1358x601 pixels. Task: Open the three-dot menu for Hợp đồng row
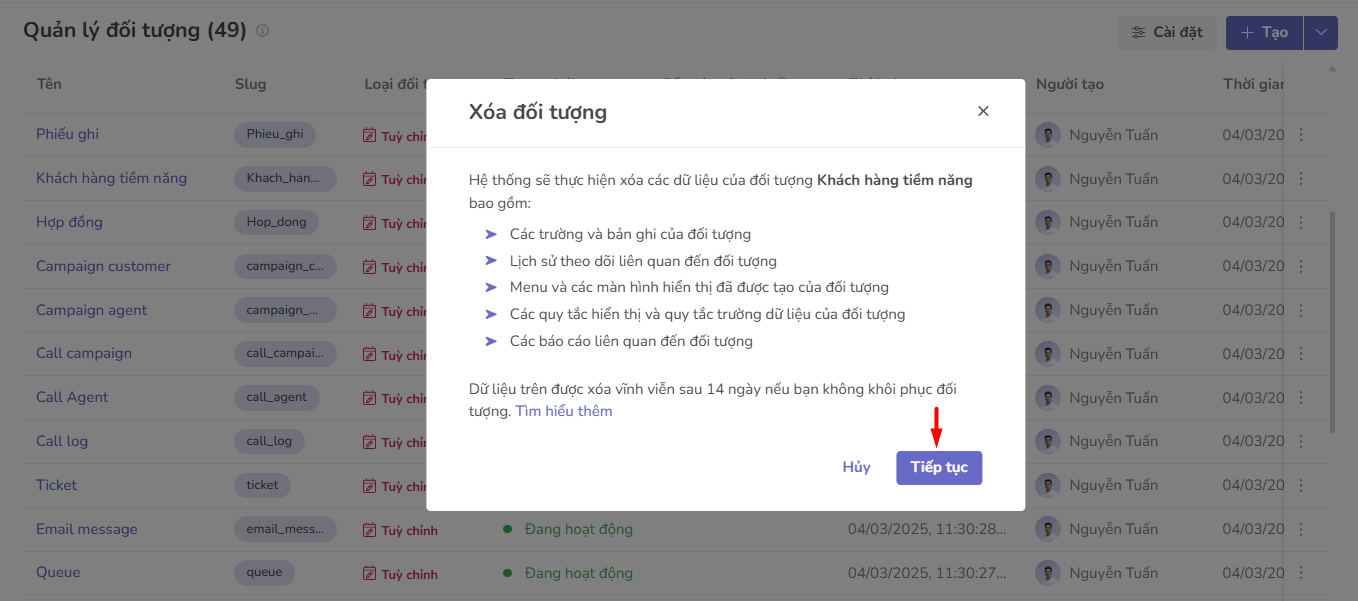click(x=1301, y=222)
